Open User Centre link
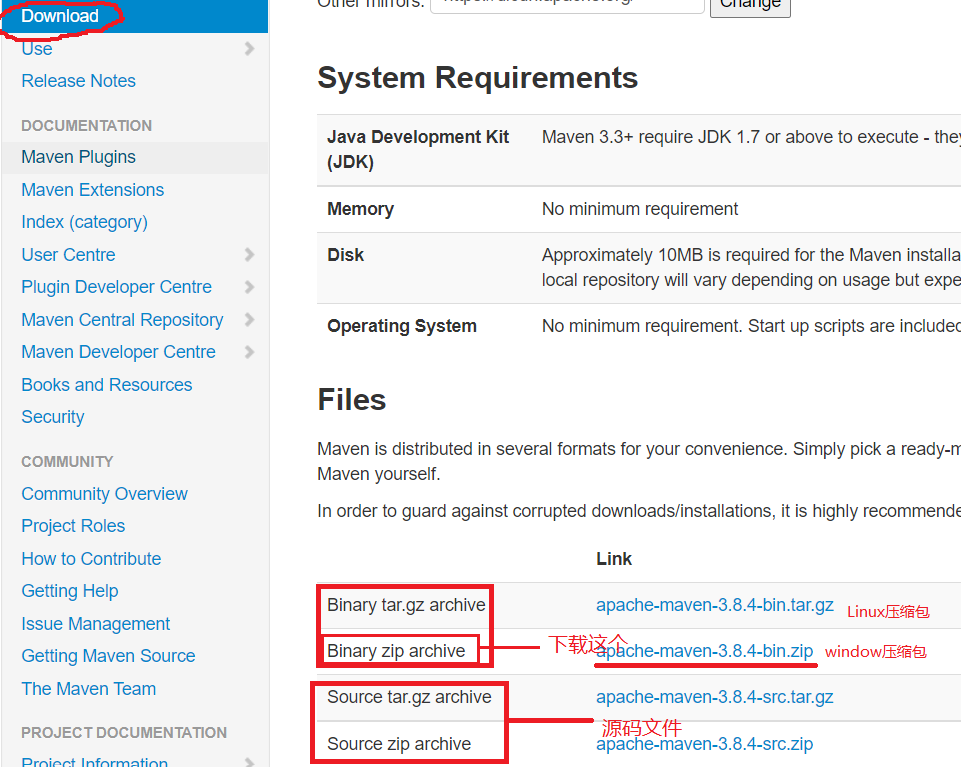Image resolution: width=961 pixels, height=767 pixels. tap(68, 254)
